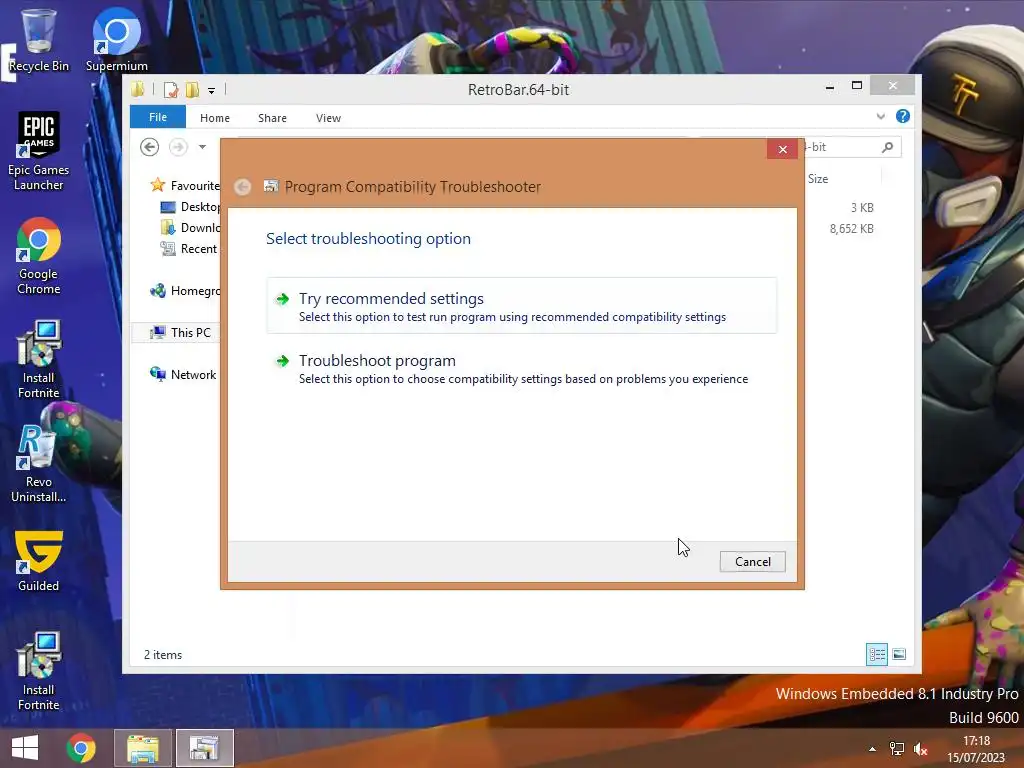This screenshot has width=1024, height=768.
Task: Sort by the Size column header
Action: click(x=818, y=179)
